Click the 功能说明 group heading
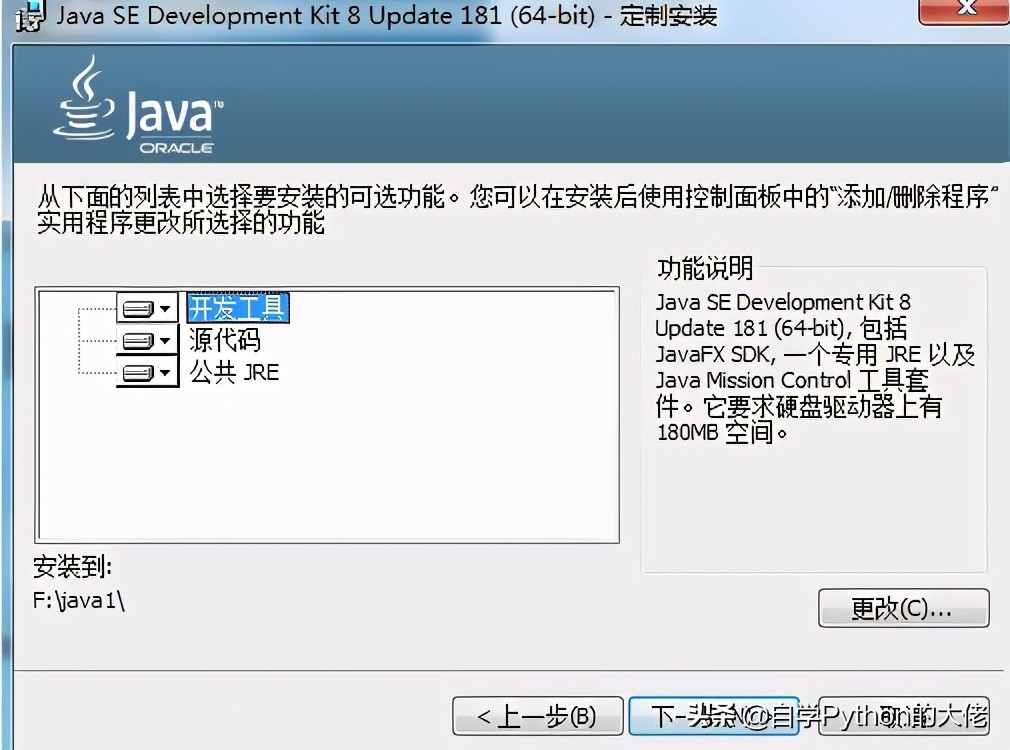1010x750 pixels. tap(705, 267)
